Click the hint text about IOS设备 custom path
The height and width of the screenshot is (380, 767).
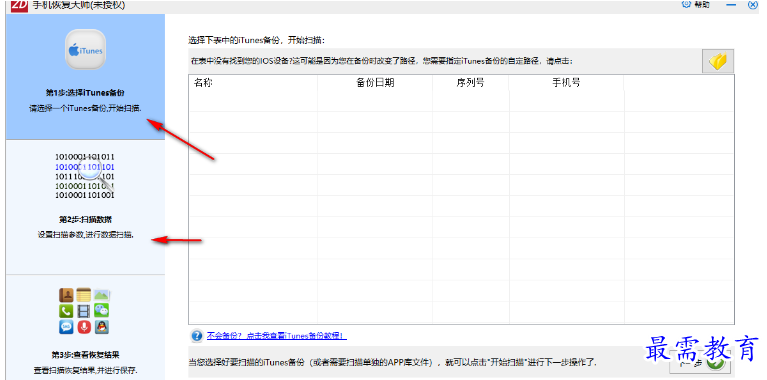382,62
